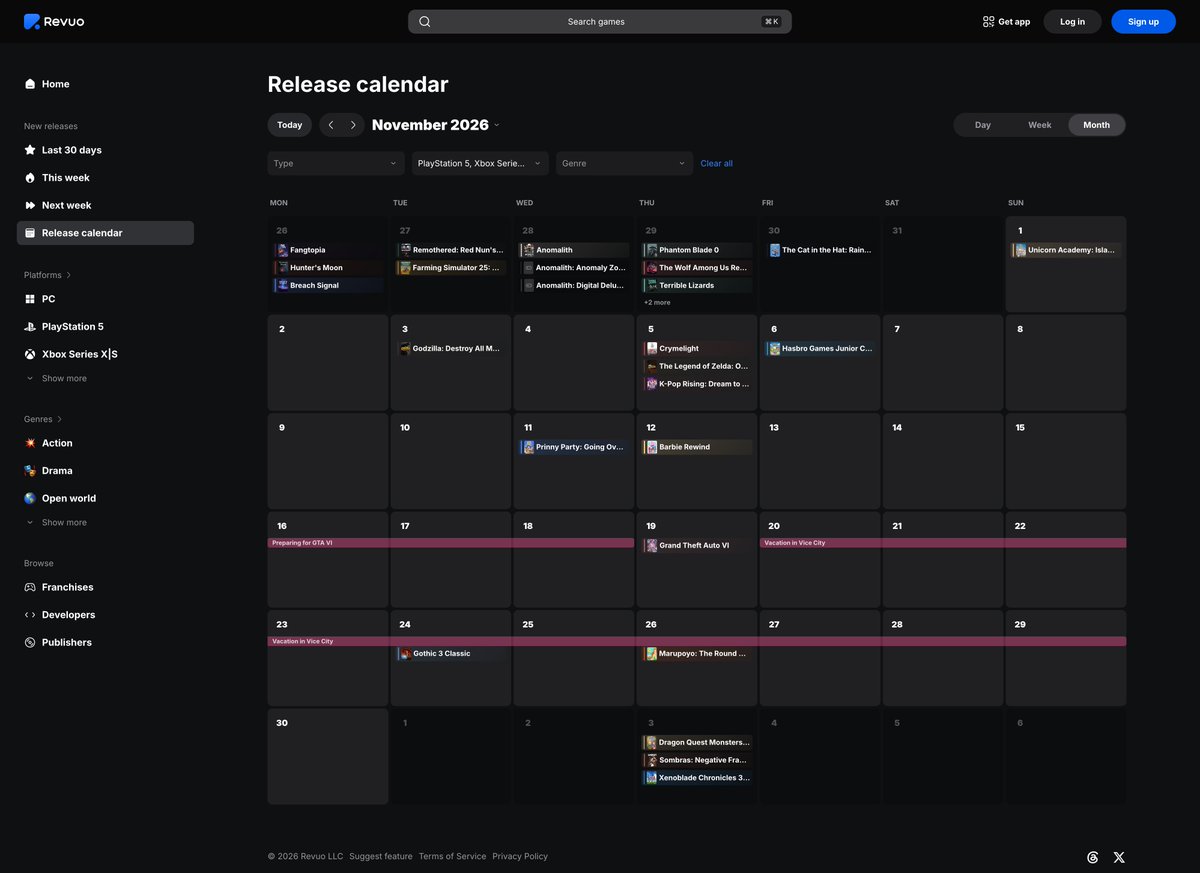Open Next week releases
This screenshot has width=1200, height=873.
tap(105, 205)
